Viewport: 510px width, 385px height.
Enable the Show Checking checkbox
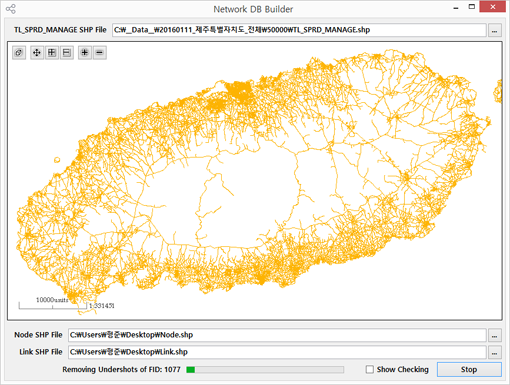369,369
